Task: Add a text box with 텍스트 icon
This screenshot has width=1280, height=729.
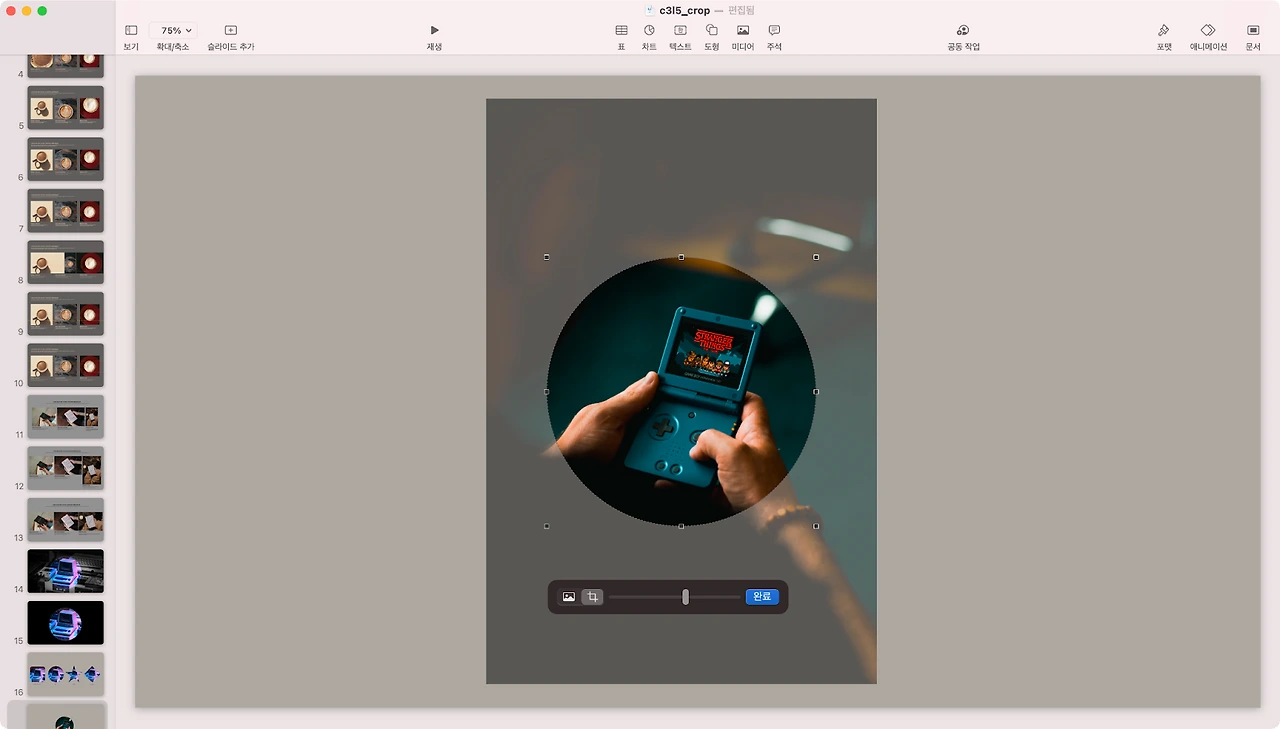Action: pos(680,31)
